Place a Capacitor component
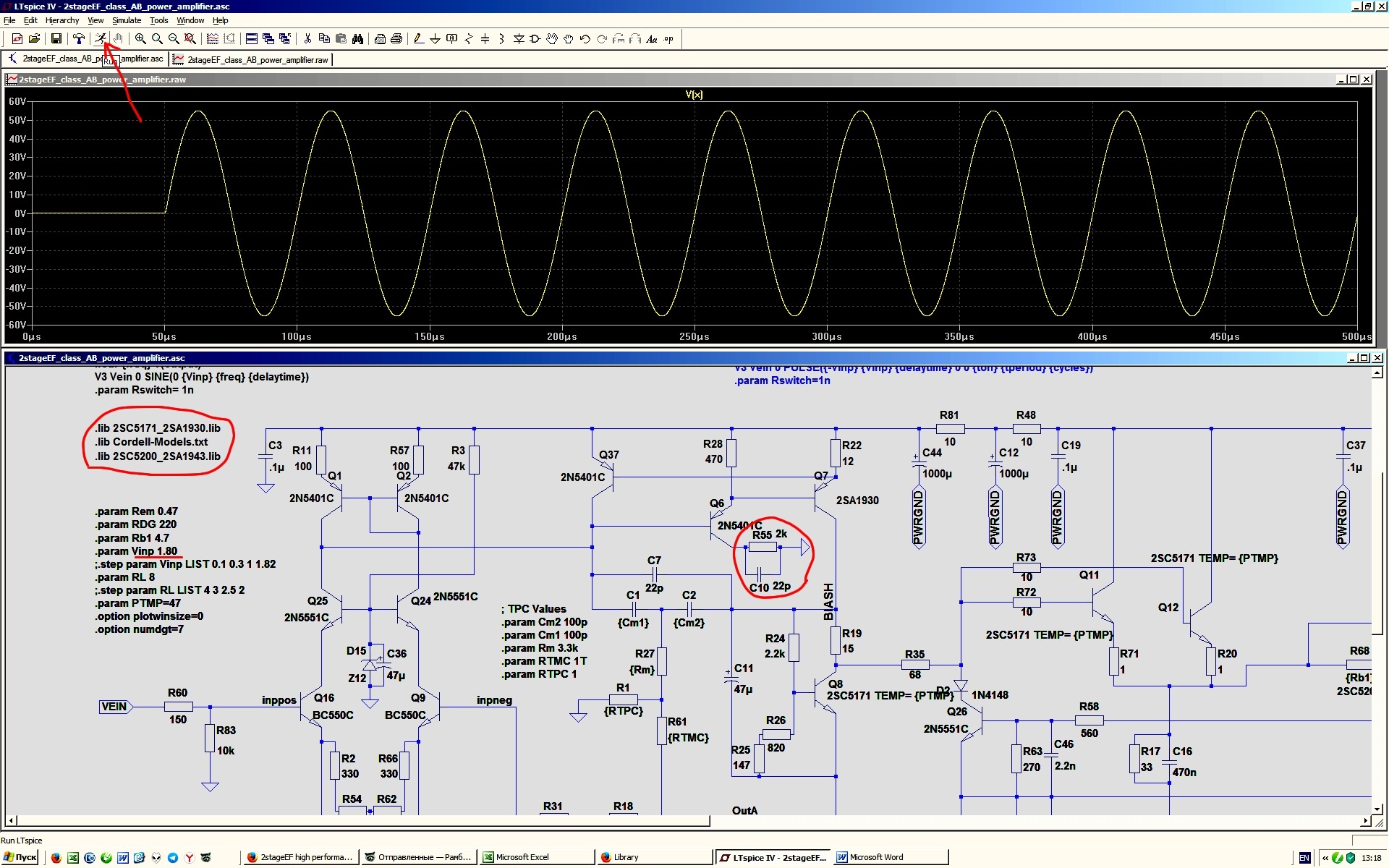Image resolution: width=1389 pixels, height=868 pixels. (x=485, y=38)
